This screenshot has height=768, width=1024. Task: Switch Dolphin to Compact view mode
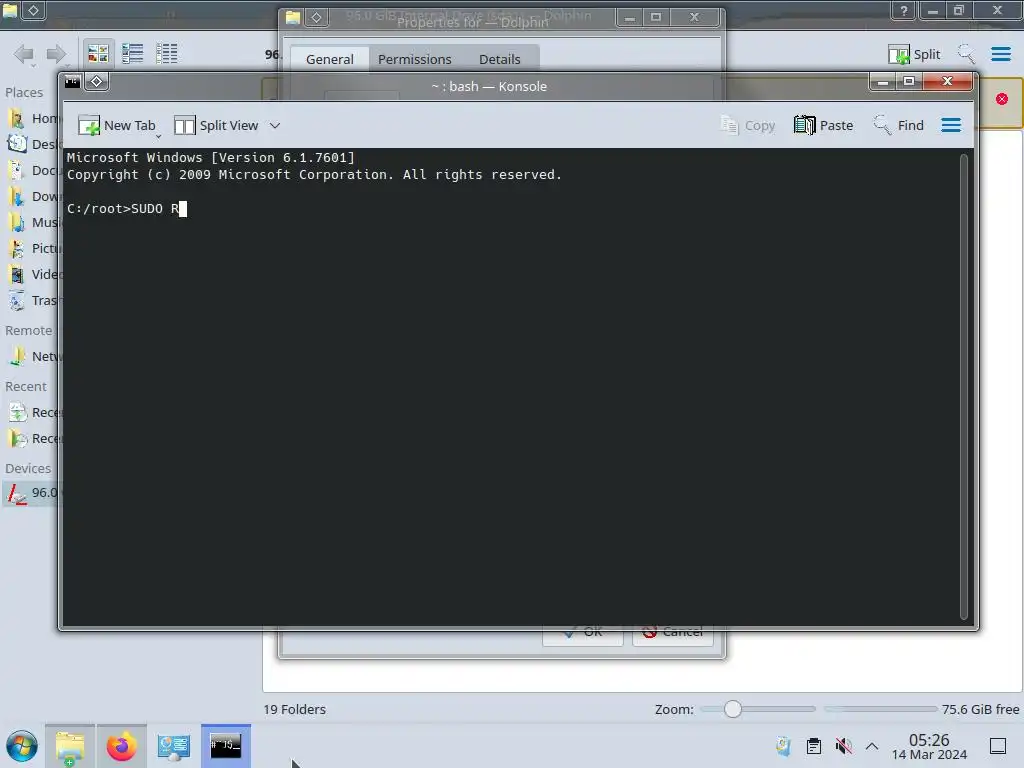pyautogui.click(x=133, y=54)
